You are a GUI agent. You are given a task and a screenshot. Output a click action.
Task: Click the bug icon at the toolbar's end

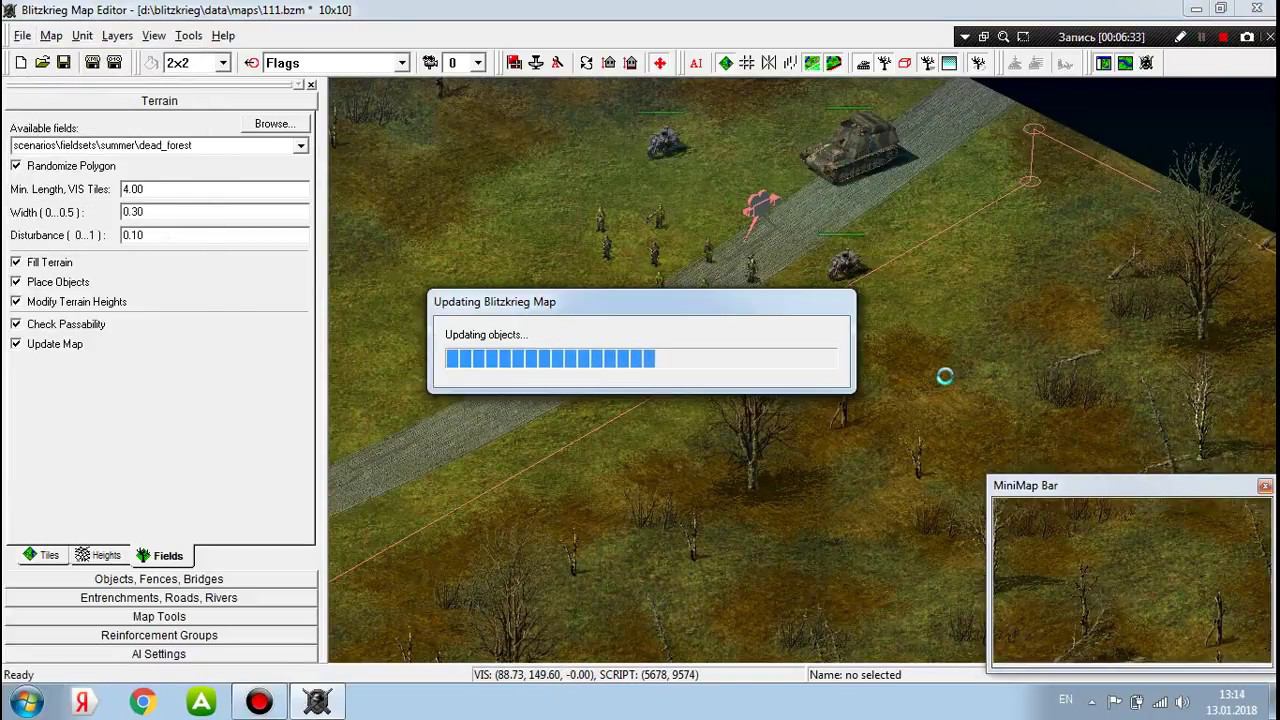[1146, 63]
